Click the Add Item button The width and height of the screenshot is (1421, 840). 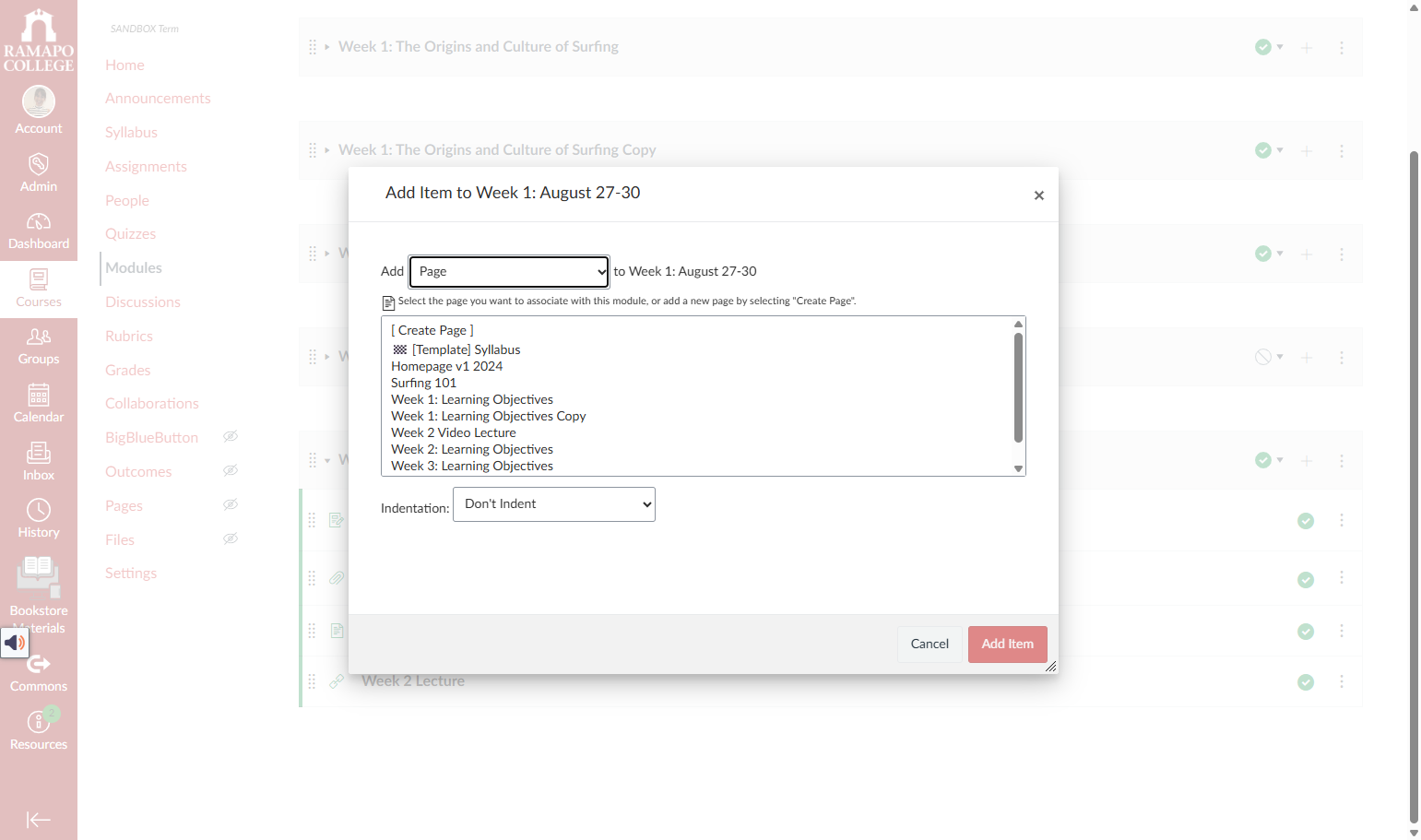1008,645
